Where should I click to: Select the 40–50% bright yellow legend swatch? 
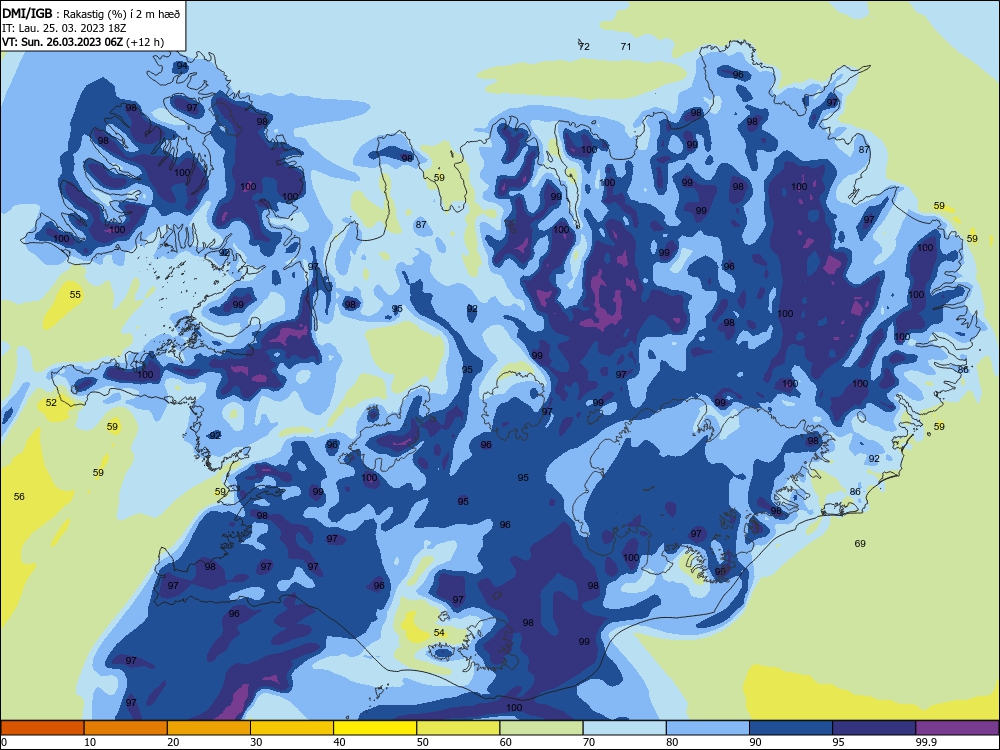click(x=375, y=728)
